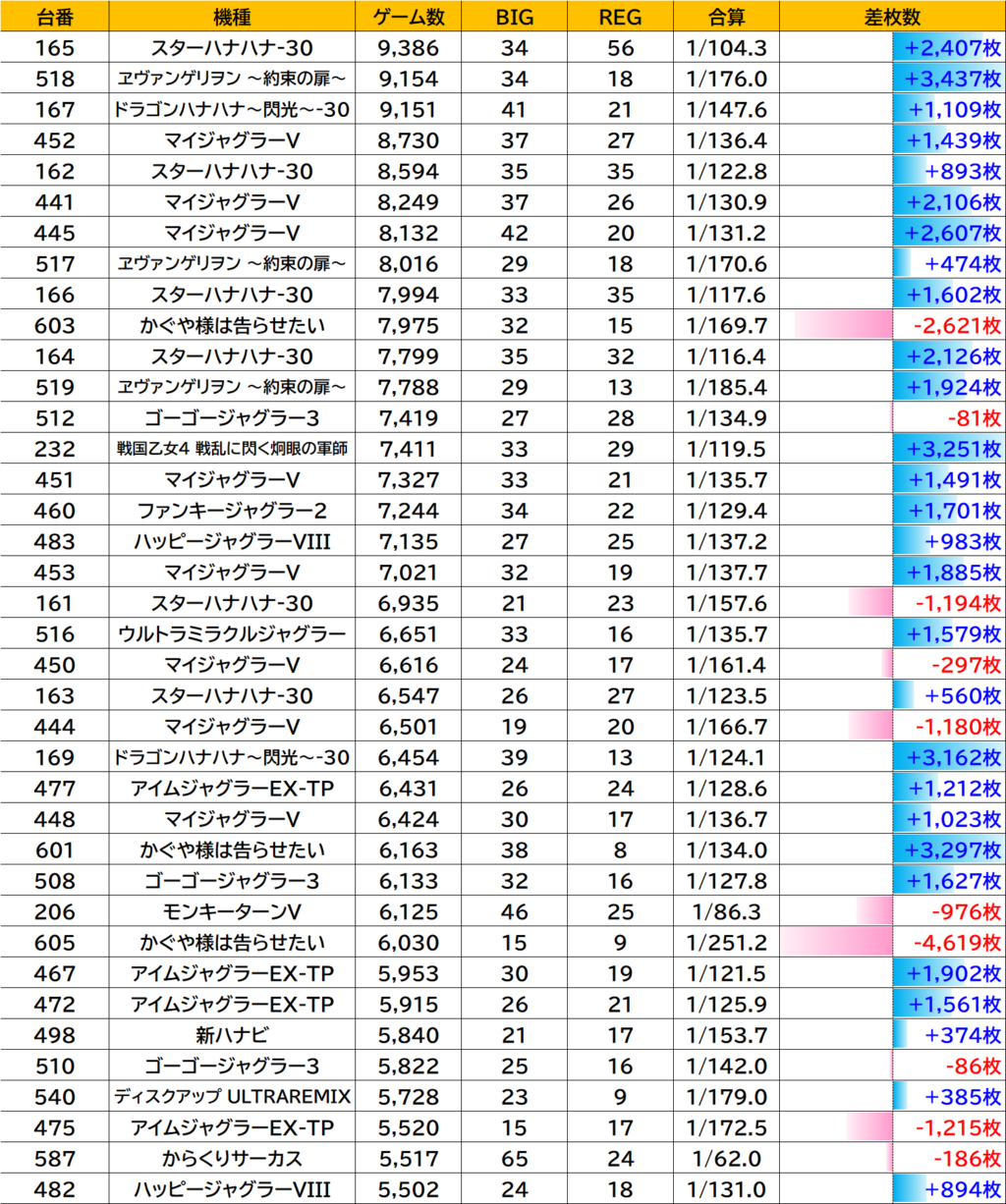Click machine number 451 cell
The image size is (1006, 1204).
pos(54,479)
